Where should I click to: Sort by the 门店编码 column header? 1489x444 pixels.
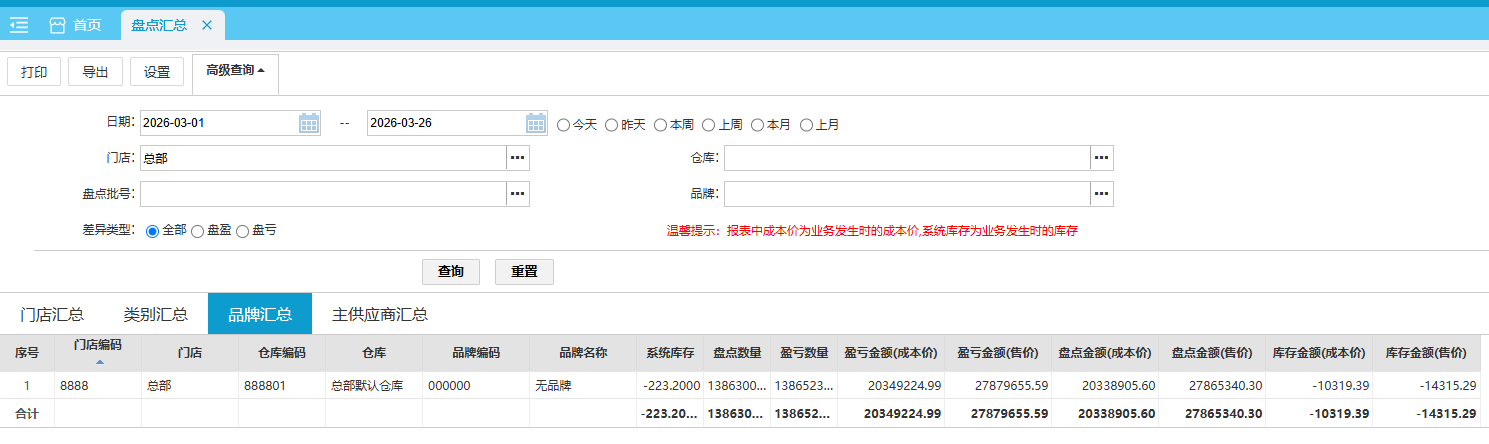pyautogui.click(x=97, y=345)
